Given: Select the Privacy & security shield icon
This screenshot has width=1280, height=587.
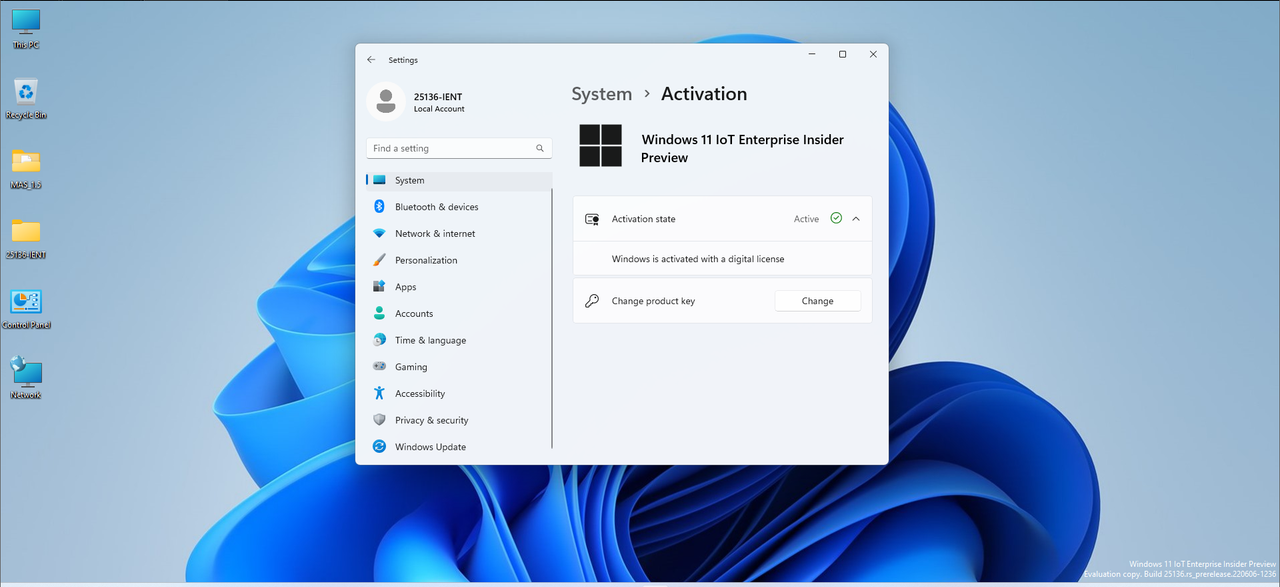Looking at the screenshot, I should coord(379,420).
